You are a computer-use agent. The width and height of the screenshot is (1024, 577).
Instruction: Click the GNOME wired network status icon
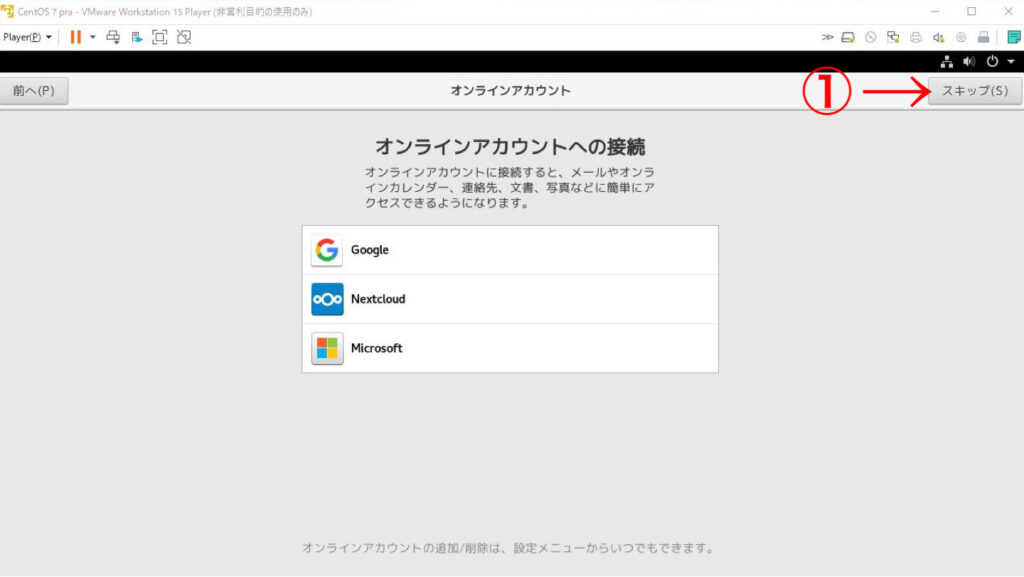(946, 62)
